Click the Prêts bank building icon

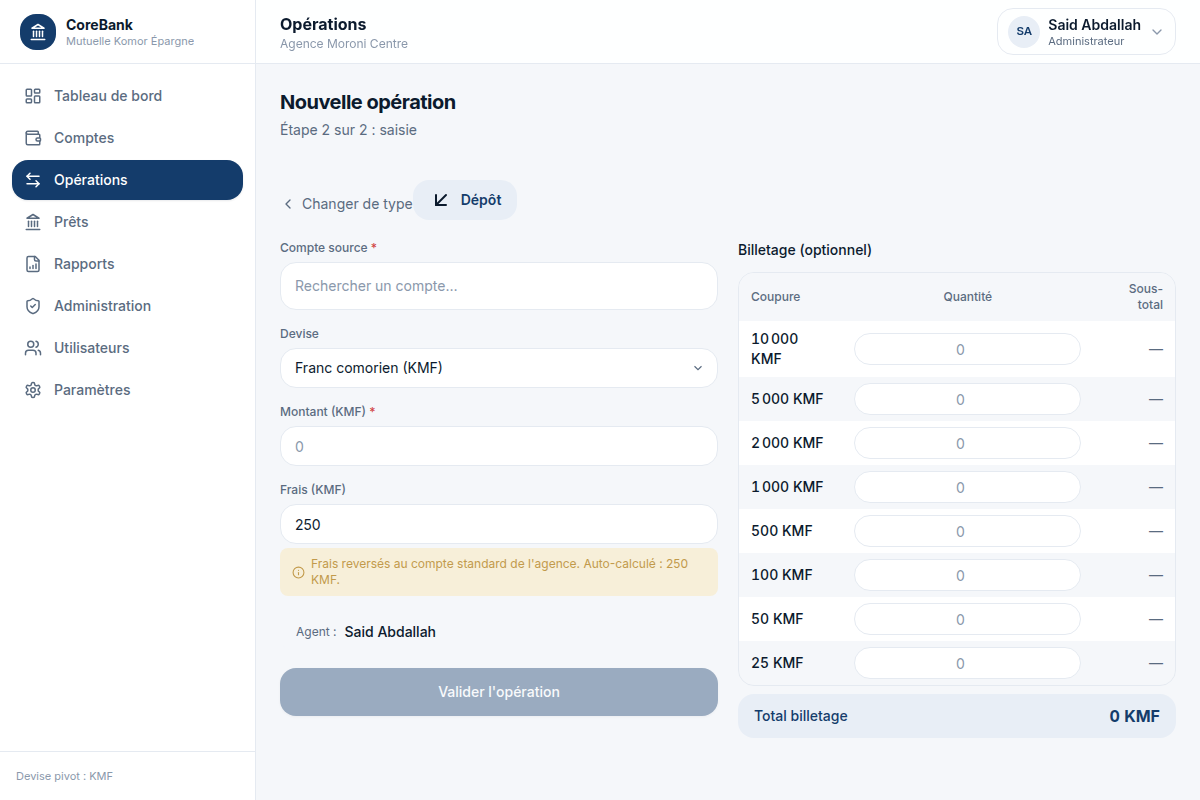33,222
